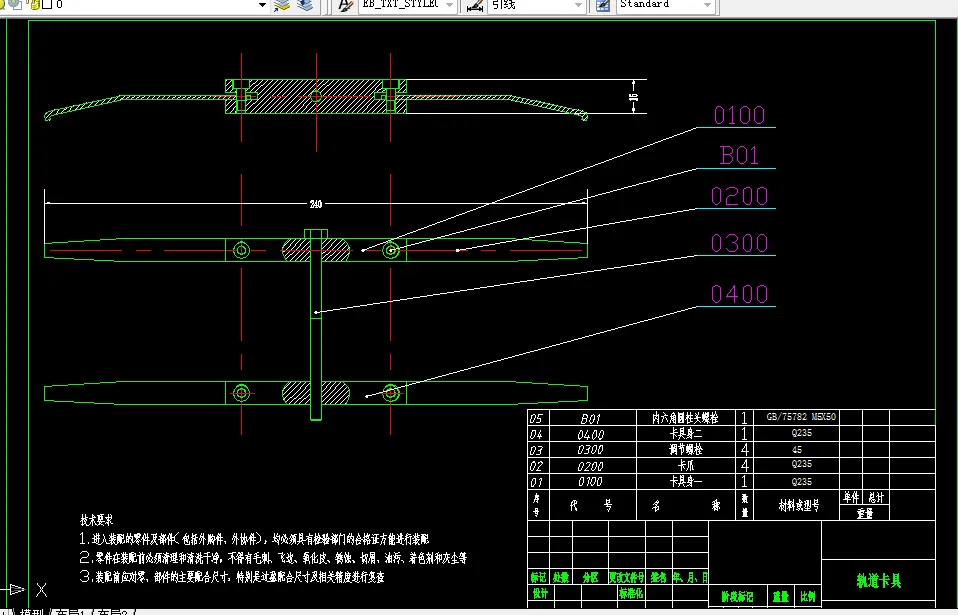Click the 单件 header cell
Viewport: 958px width, 615px height.
(x=852, y=497)
